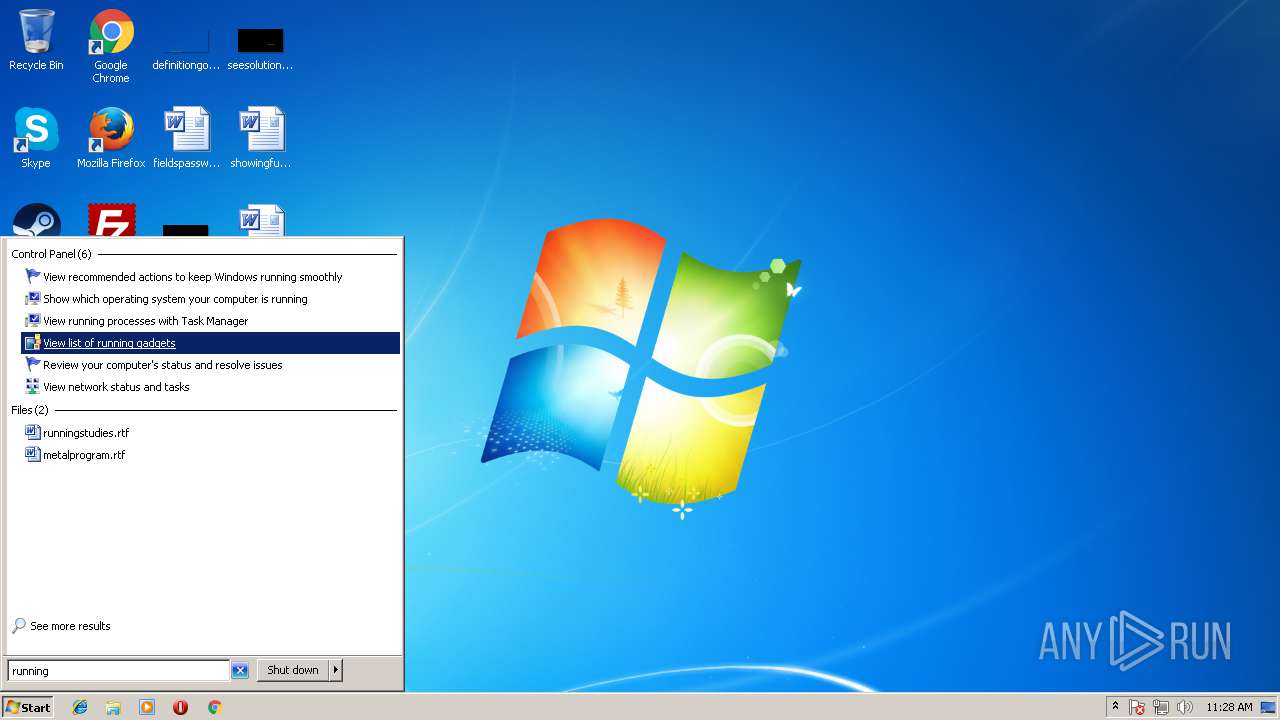Open the metalprogram.rtf file result
The image size is (1280, 720).
pos(210,455)
